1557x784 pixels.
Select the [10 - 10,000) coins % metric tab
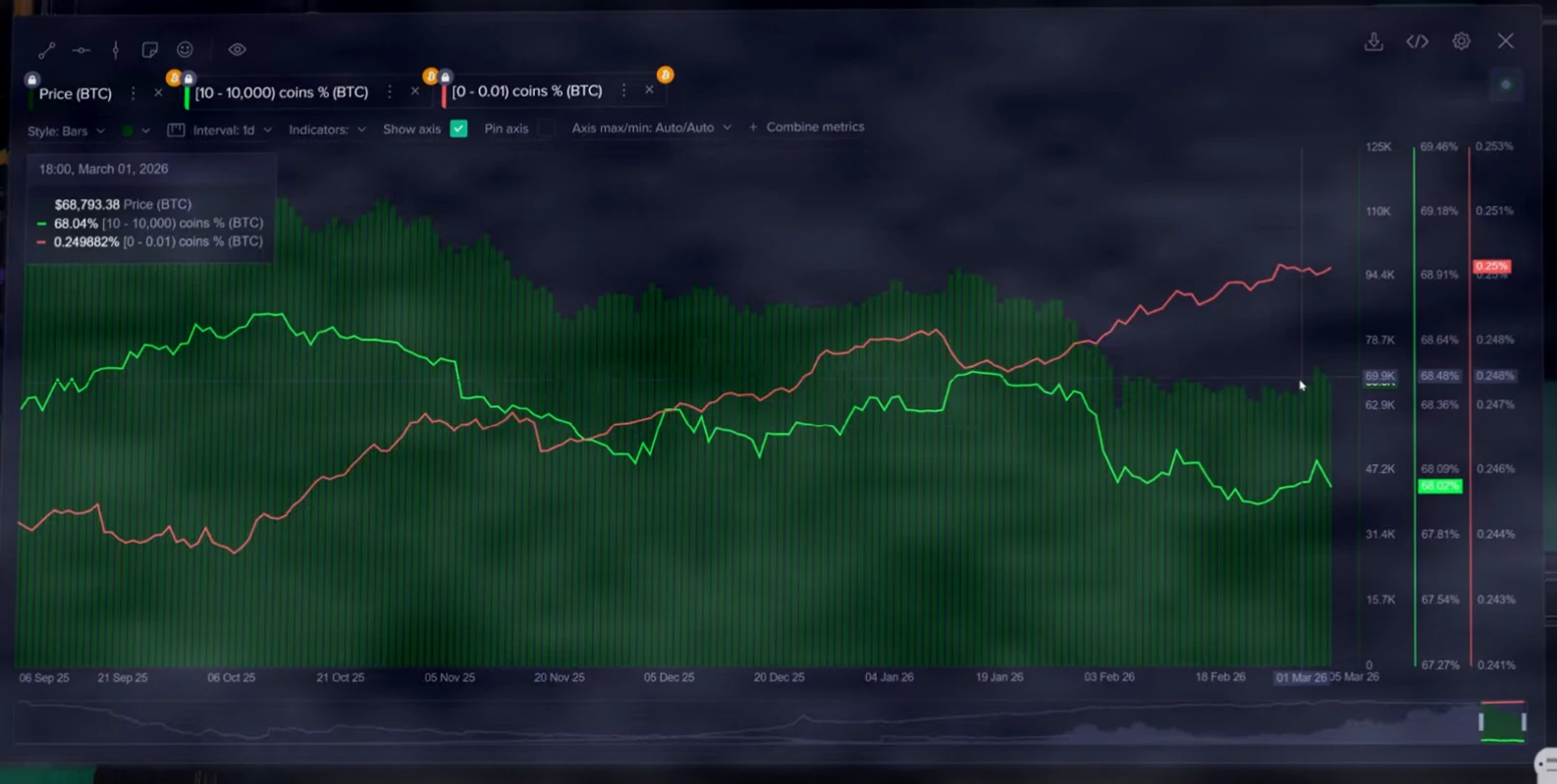(281, 92)
